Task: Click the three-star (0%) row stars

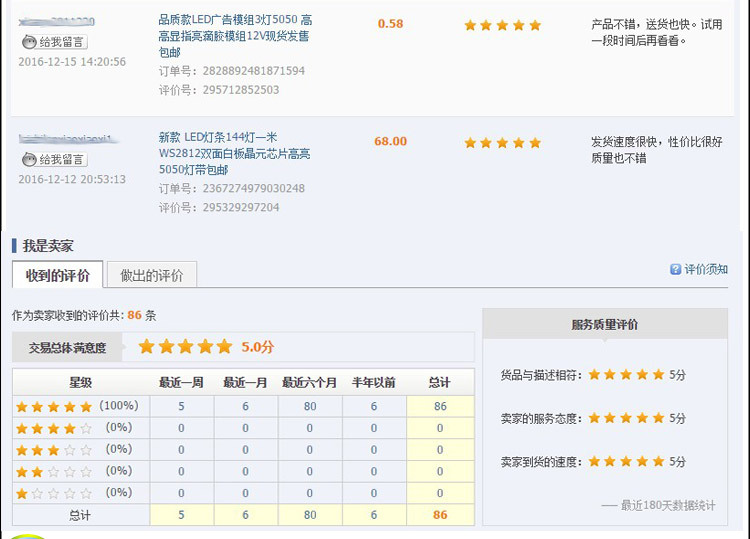Action: [54, 450]
